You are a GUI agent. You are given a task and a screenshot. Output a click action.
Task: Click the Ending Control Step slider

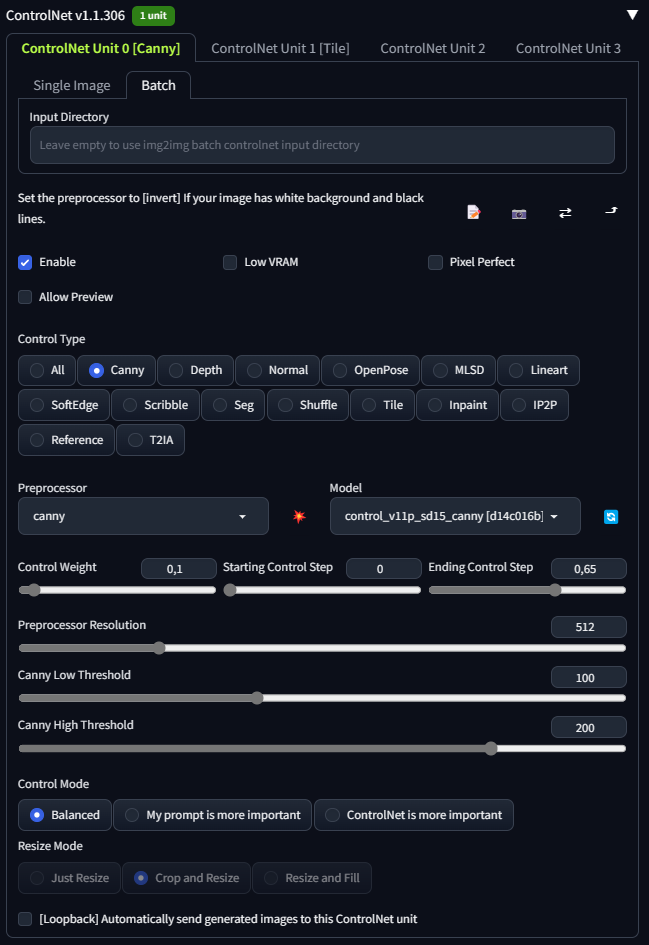(x=527, y=590)
